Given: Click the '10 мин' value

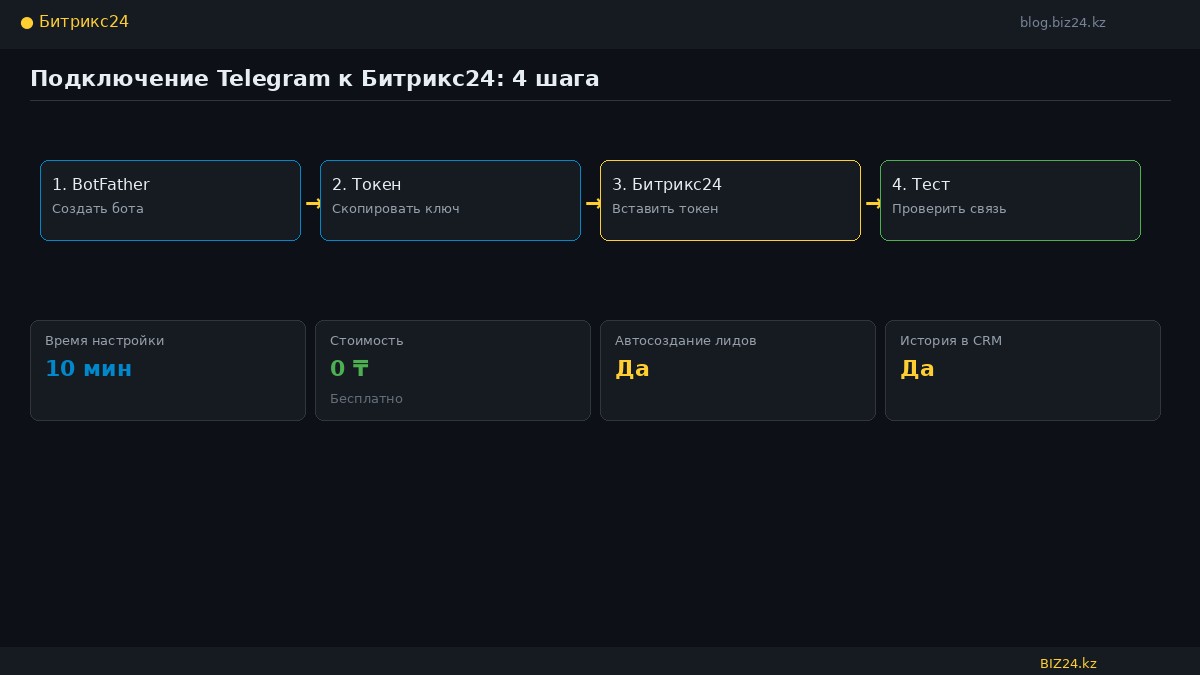Looking at the screenshot, I should [x=88, y=368].
